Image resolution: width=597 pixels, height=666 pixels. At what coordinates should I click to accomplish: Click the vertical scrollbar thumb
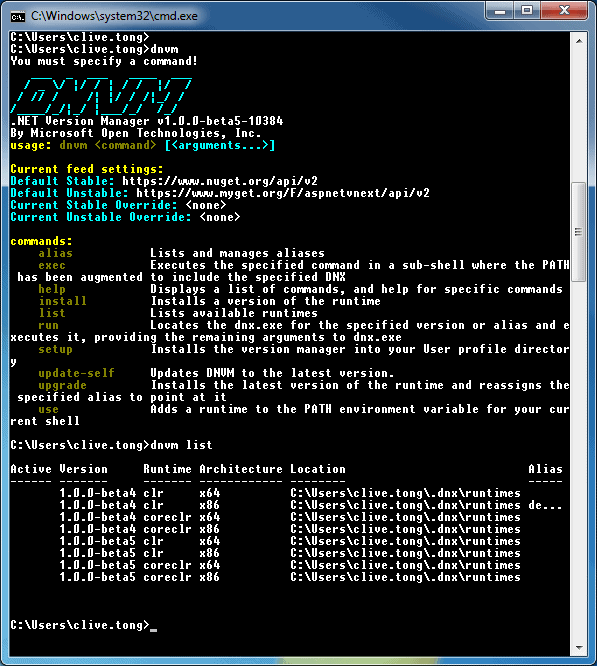579,232
